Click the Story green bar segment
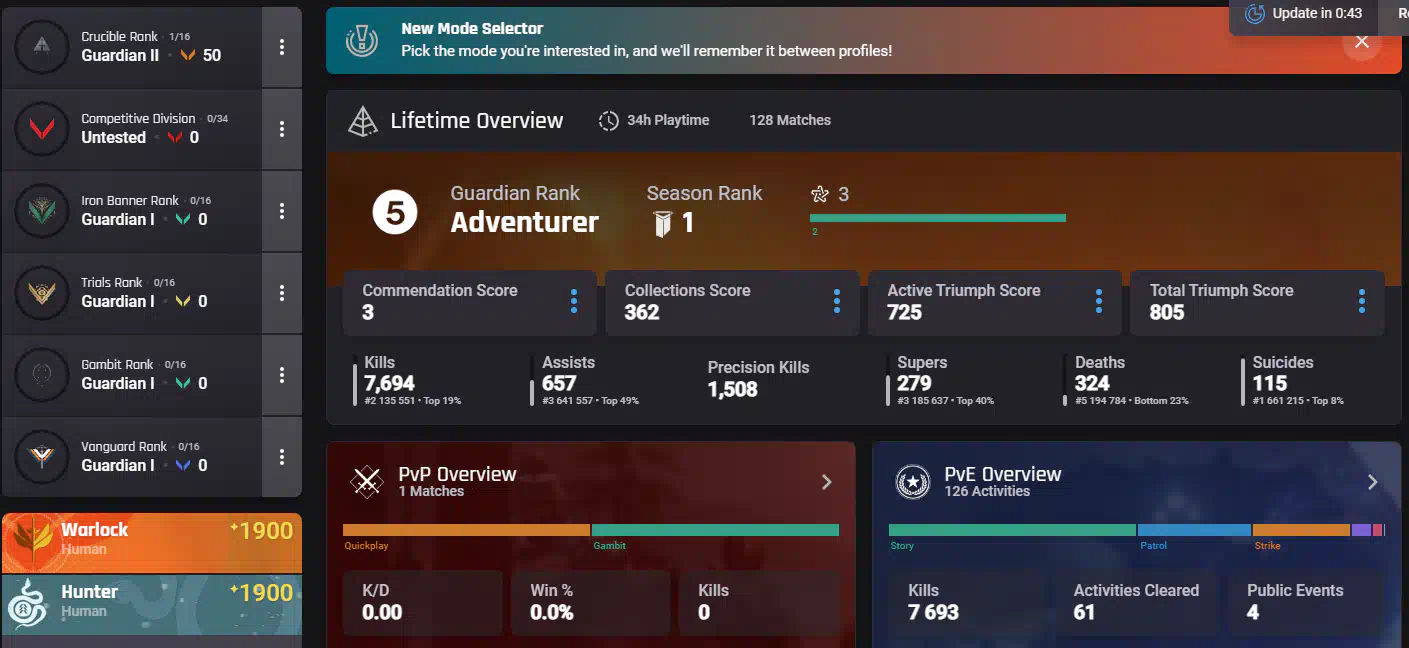This screenshot has width=1409, height=648. 1012,530
